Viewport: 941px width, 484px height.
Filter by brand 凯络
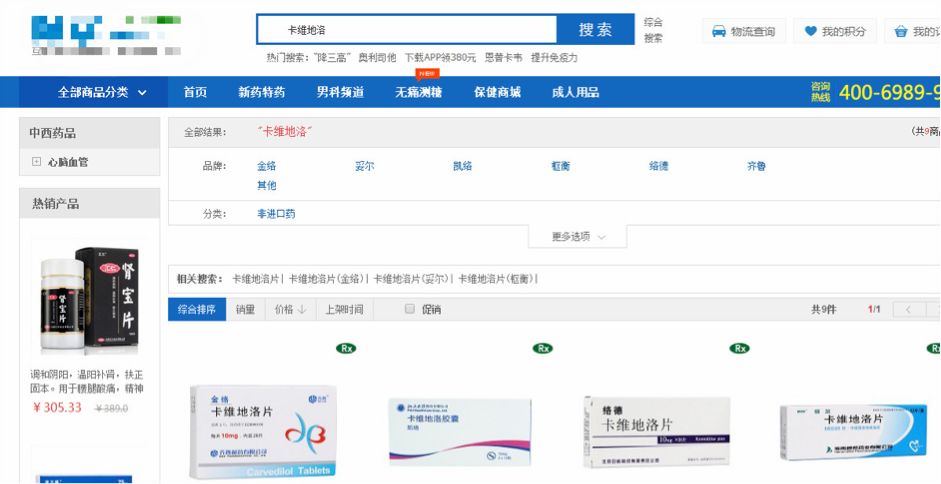click(x=462, y=166)
